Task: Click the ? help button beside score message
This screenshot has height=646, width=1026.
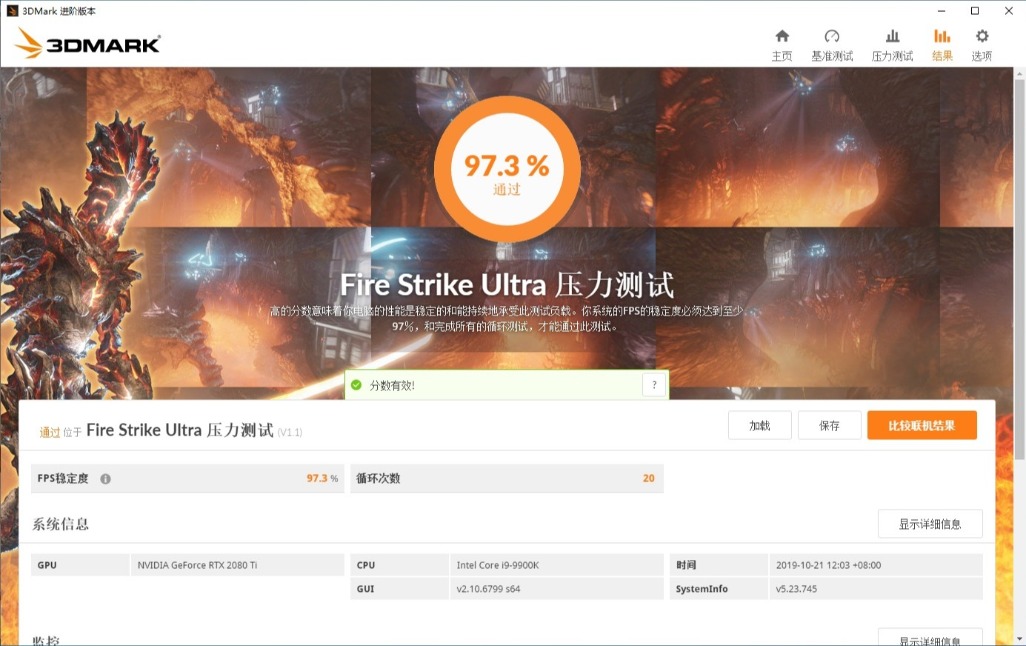Action: click(x=654, y=384)
